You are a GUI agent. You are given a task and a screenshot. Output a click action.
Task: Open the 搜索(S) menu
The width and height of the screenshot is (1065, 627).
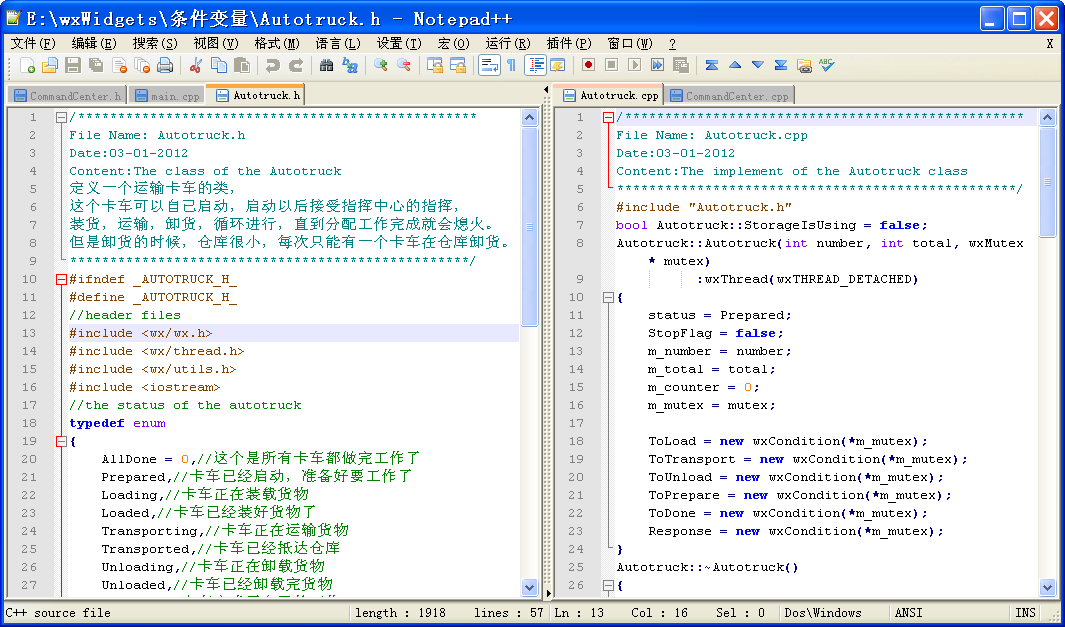point(155,43)
